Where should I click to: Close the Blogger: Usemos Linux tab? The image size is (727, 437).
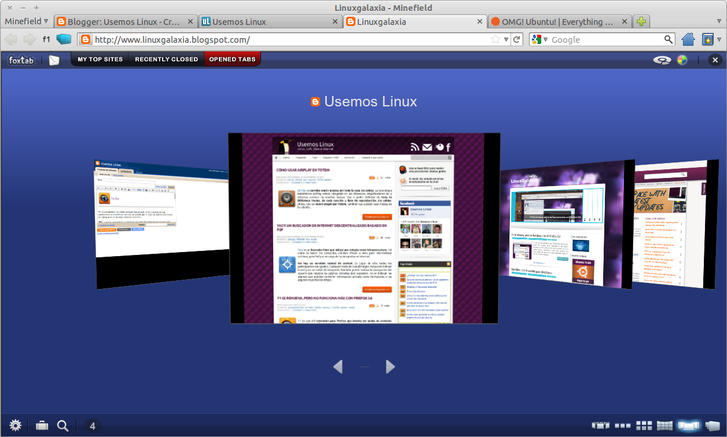tap(190, 22)
